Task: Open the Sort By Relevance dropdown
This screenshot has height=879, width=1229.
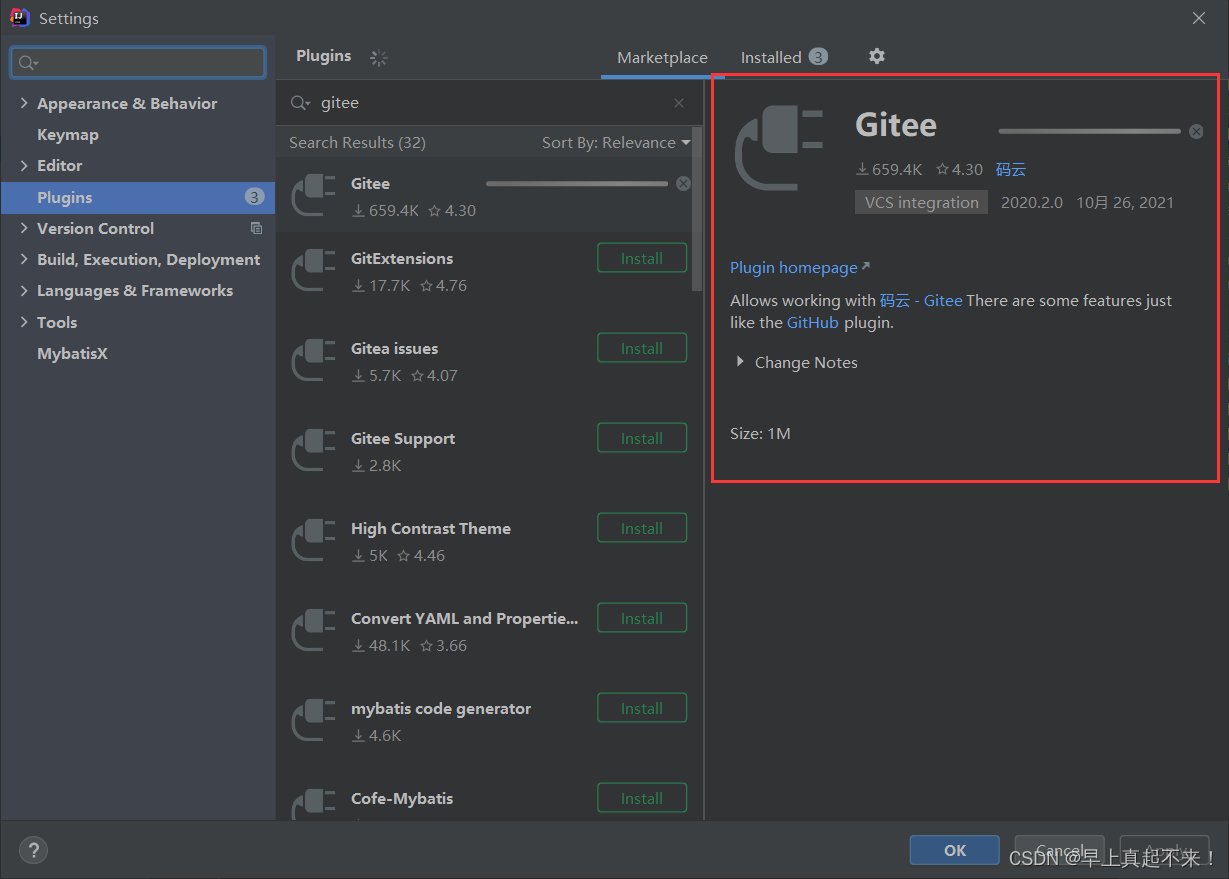Action: click(616, 142)
